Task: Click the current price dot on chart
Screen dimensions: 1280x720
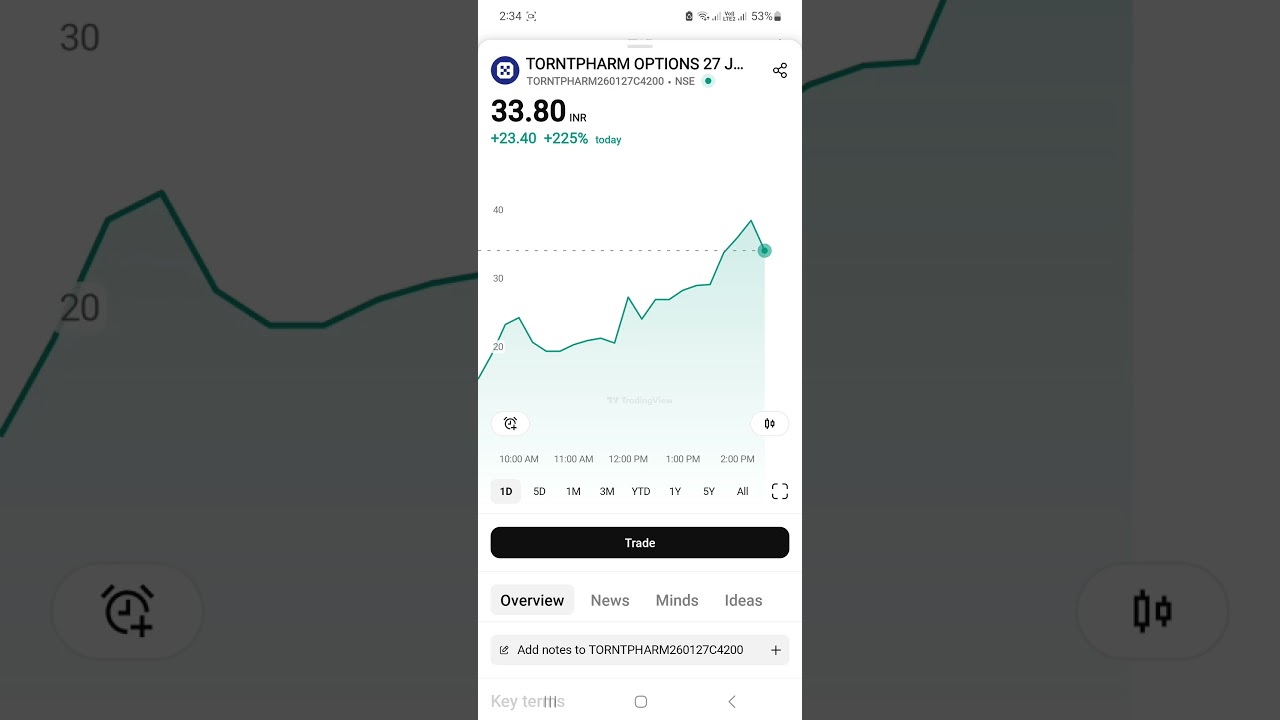Action: (x=765, y=250)
